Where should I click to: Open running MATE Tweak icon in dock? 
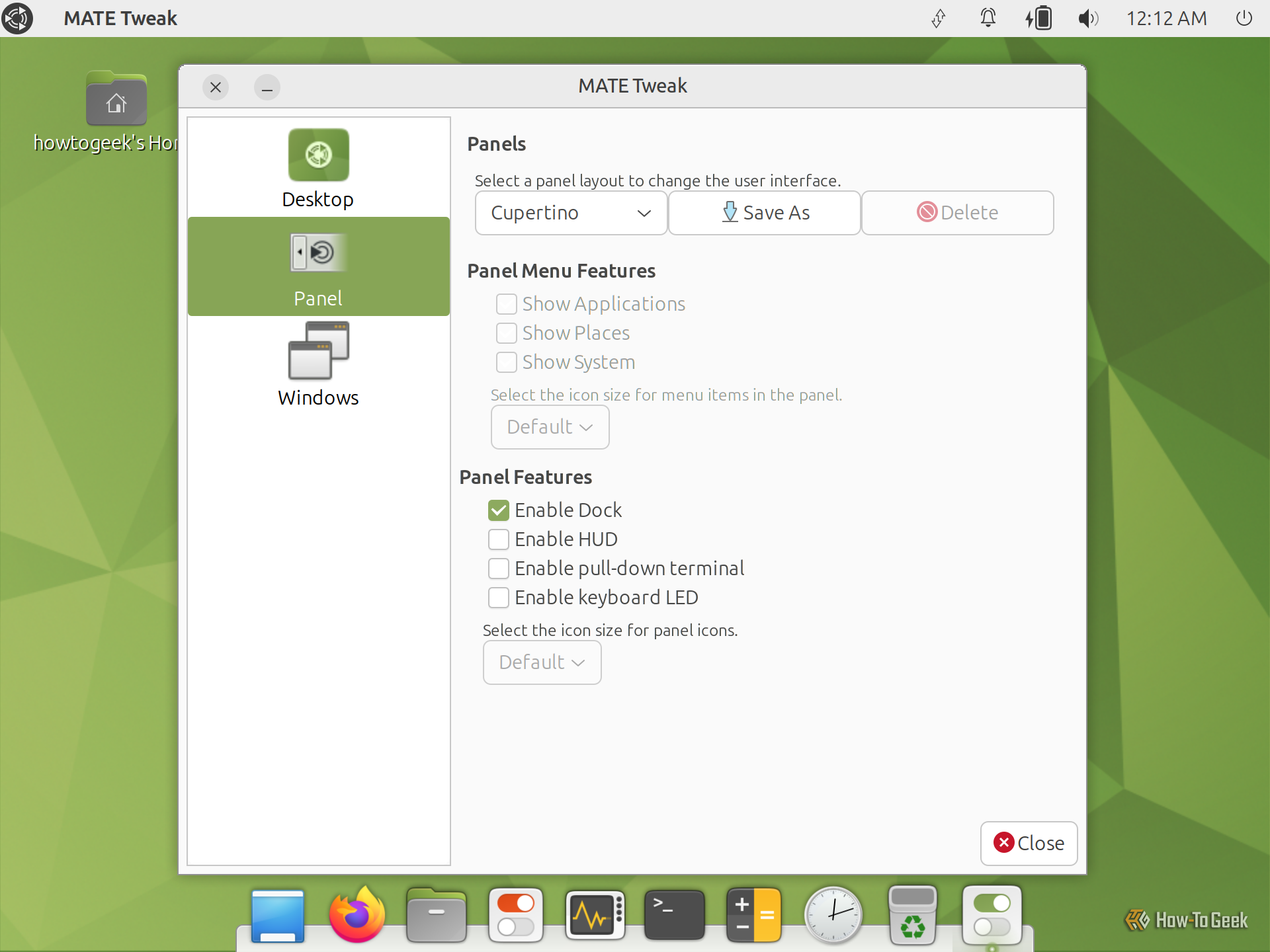(x=992, y=915)
